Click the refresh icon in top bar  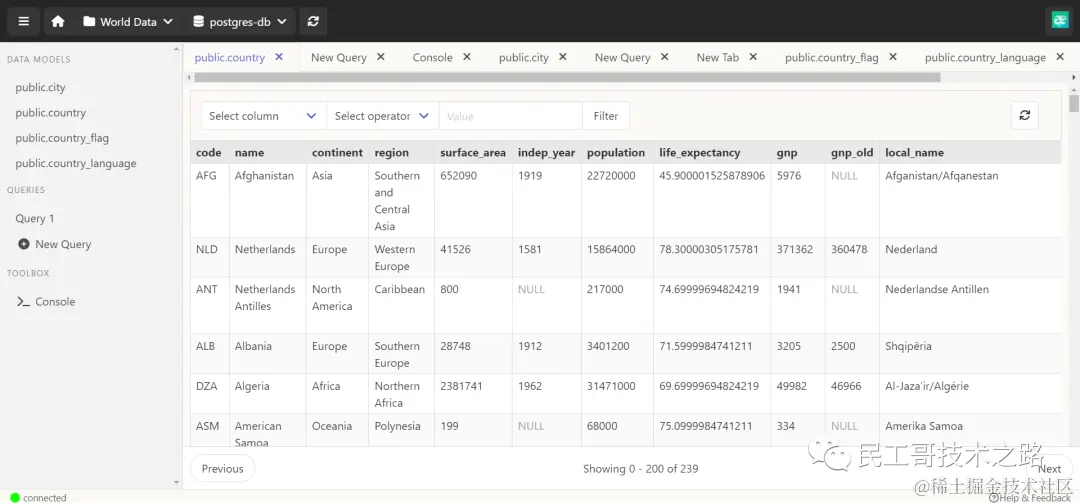click(x=313, y=21)
